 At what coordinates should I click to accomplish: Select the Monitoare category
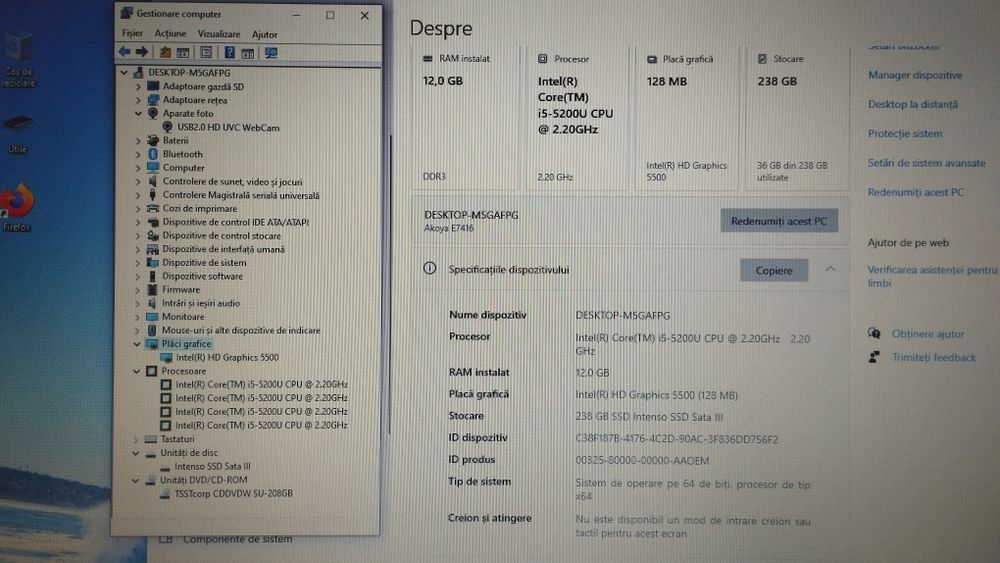click(183, 317)
